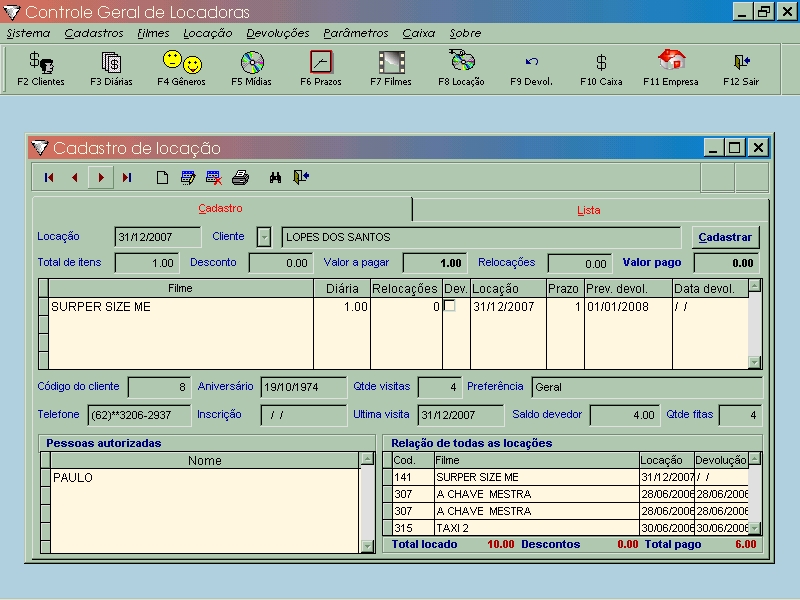Toggle Dev. checkbox for SURPER SIZE ME
The height and width of the screenshot is (600, 800).
click(x=450, y=306)
